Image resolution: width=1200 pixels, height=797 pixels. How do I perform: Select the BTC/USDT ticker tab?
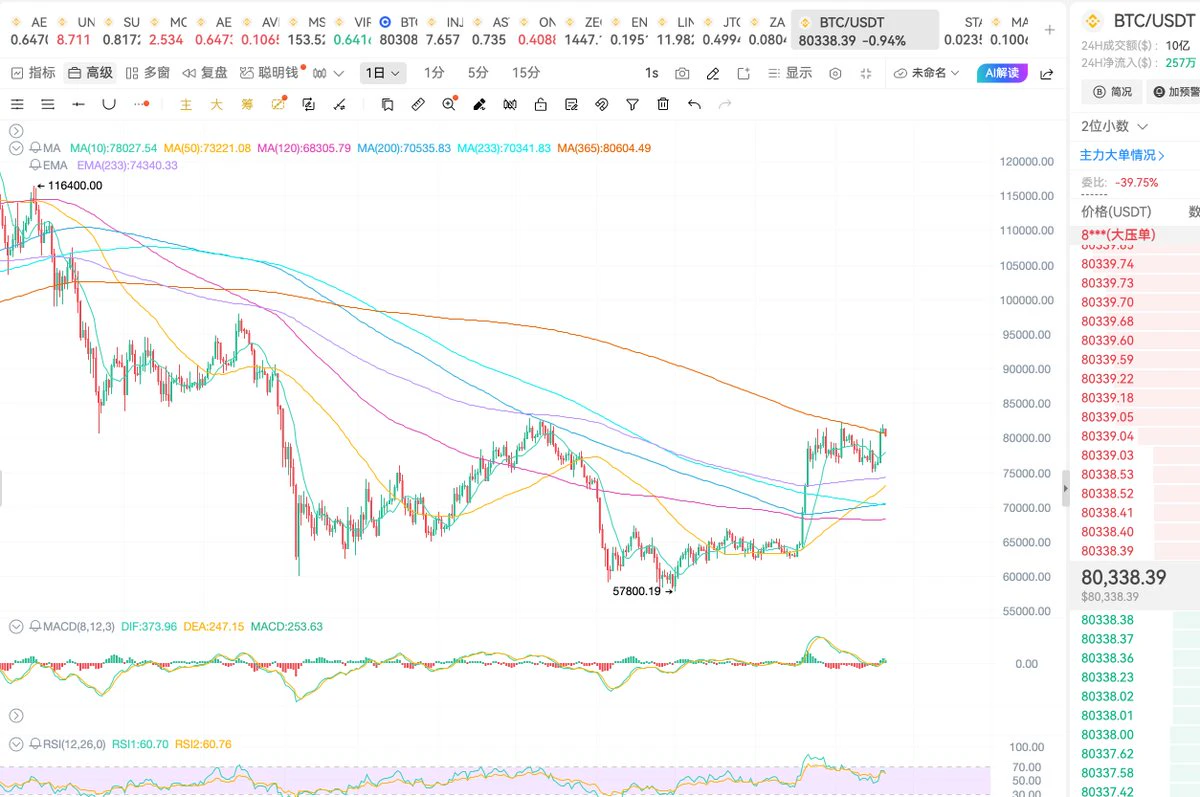pos(865,30)
